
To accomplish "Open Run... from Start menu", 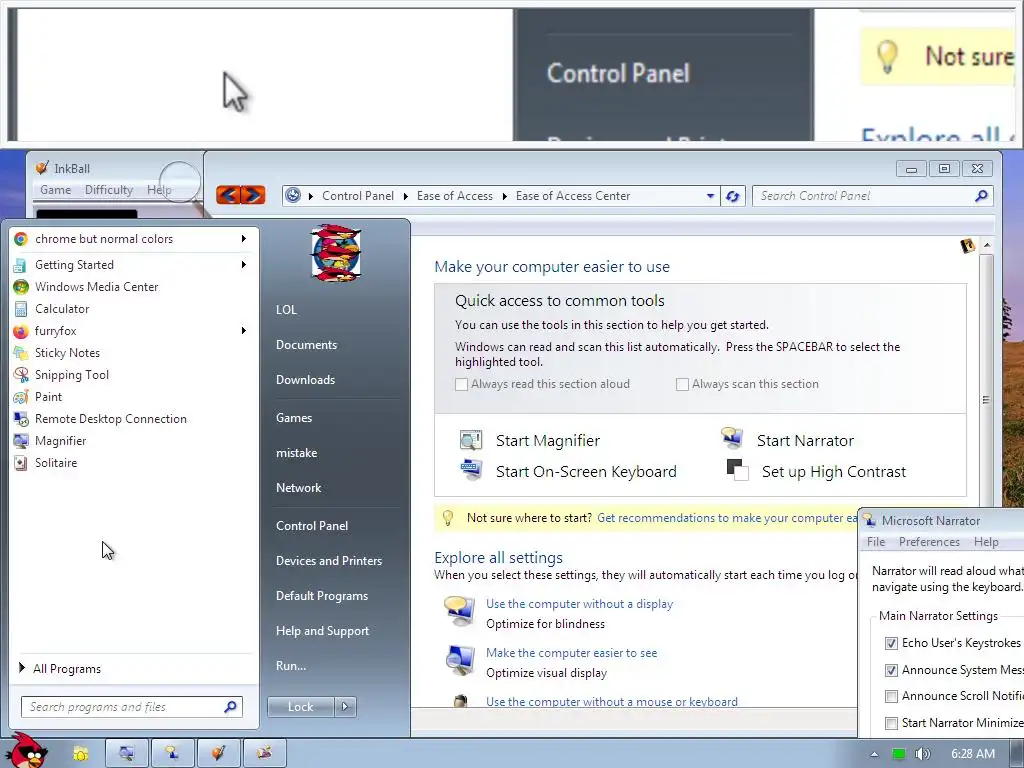I will [x=291, y=666].
